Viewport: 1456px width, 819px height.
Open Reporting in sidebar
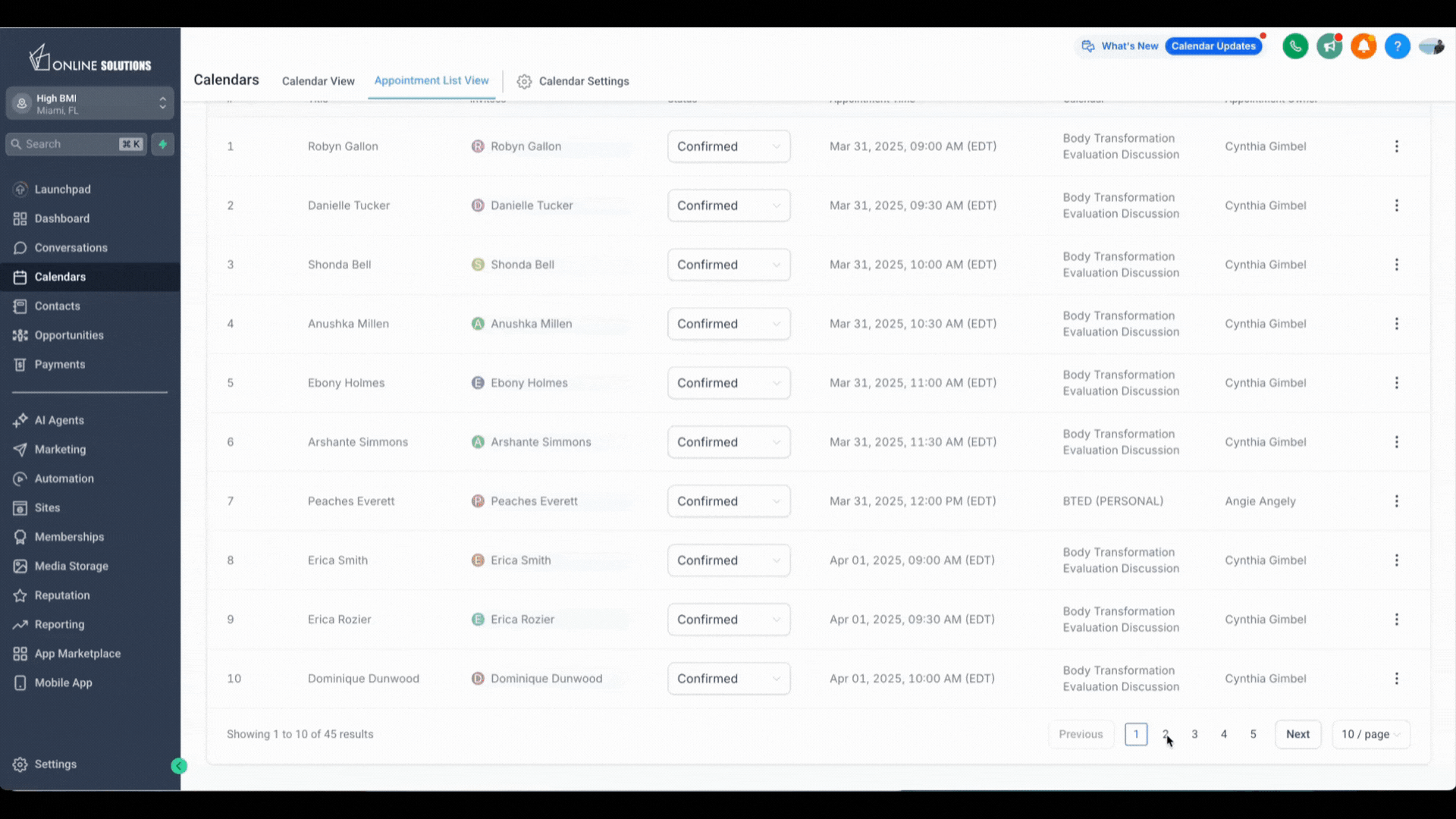click(89, 625)
